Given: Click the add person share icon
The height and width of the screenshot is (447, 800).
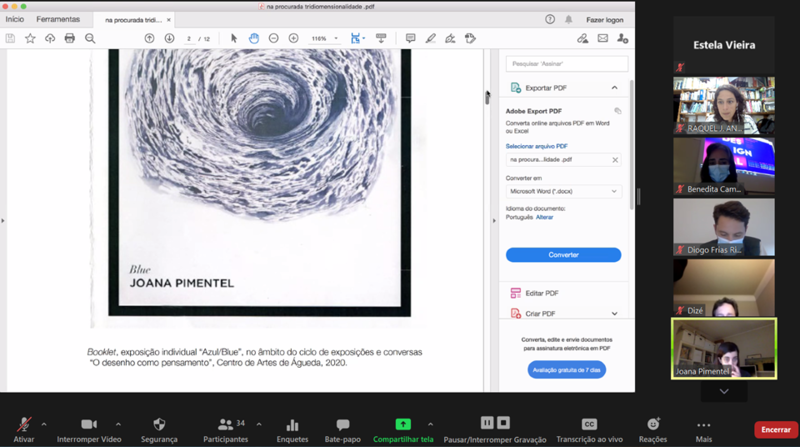Looking at the screenshot, I should pyautogui.click(x=622, y=38).
